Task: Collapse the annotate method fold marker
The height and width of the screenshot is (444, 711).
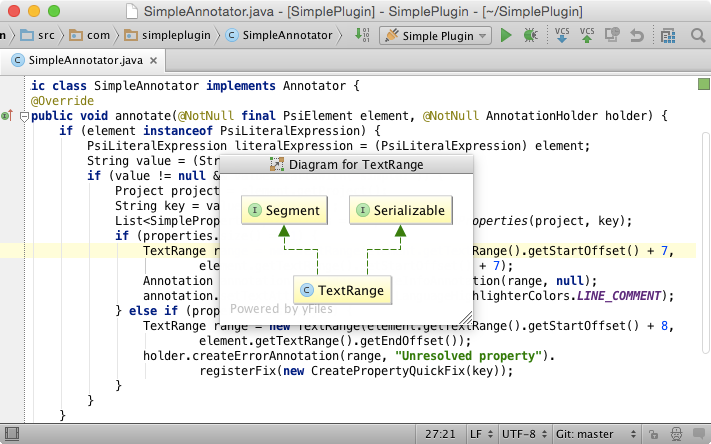Action: [x=24, y=117]
